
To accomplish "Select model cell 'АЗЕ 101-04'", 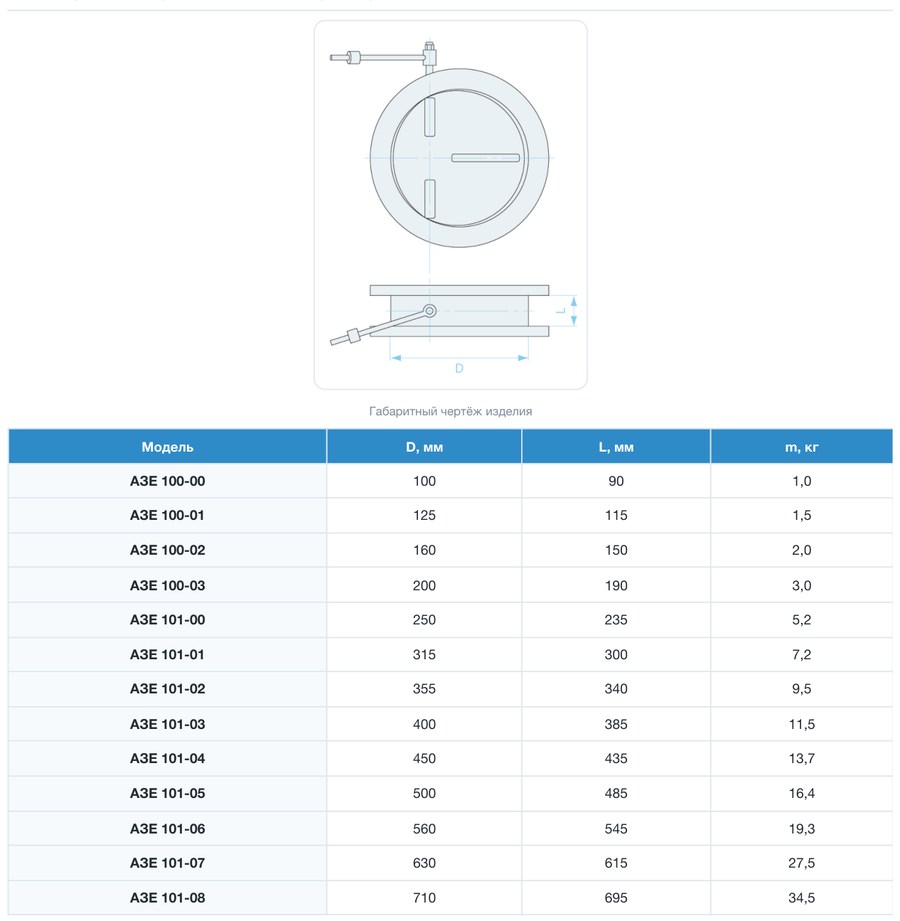I will [x=167, y=758].
